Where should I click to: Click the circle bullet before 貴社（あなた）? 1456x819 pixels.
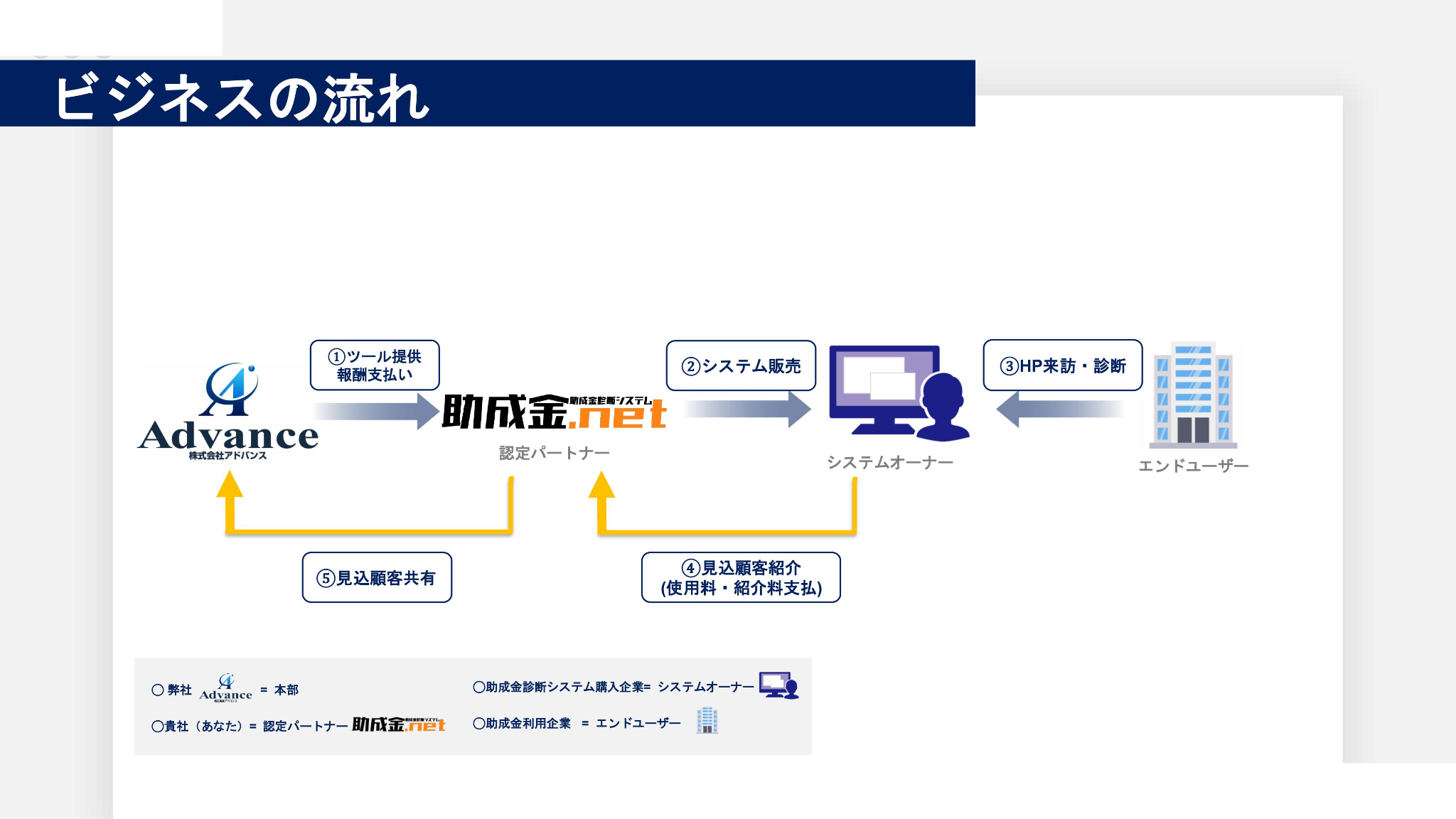coord(158,726)
